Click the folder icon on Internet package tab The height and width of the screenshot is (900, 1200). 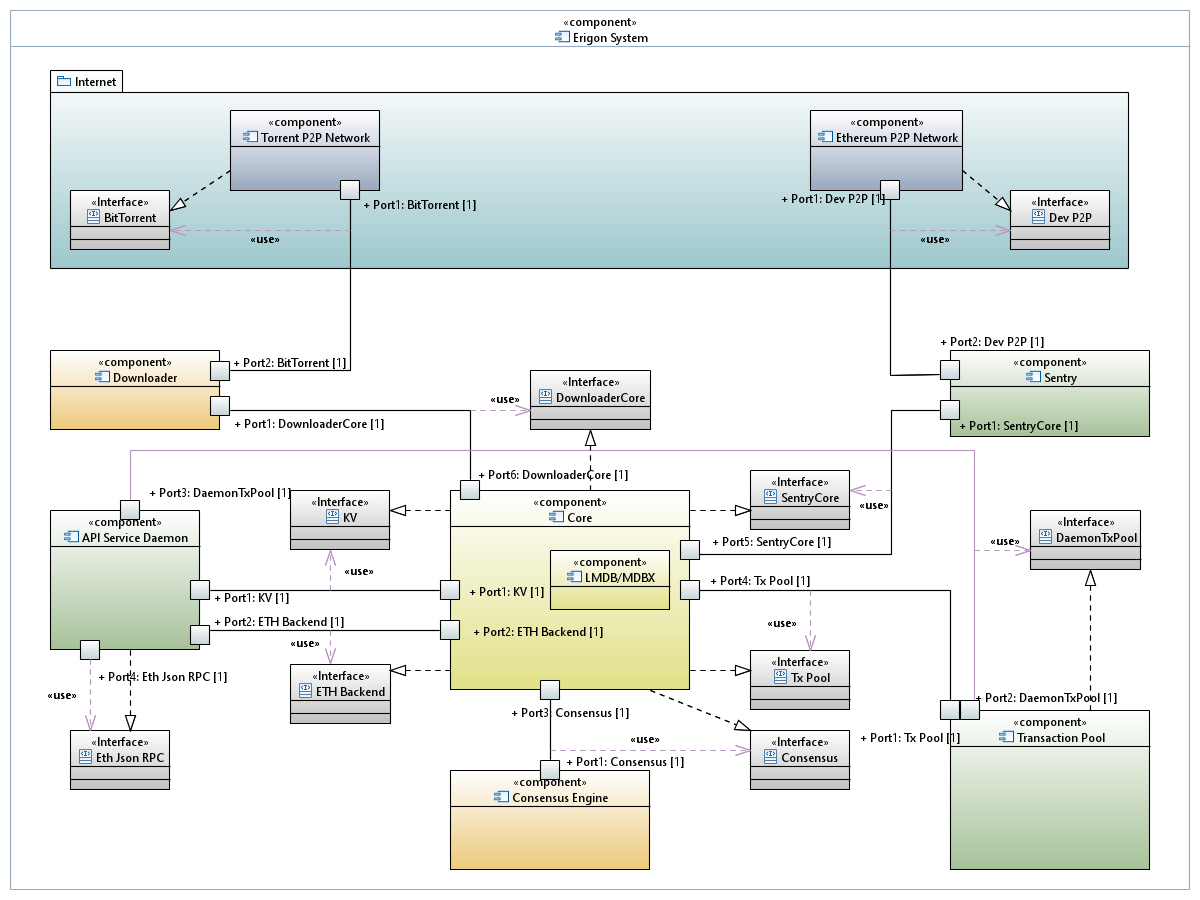[64, 81]
